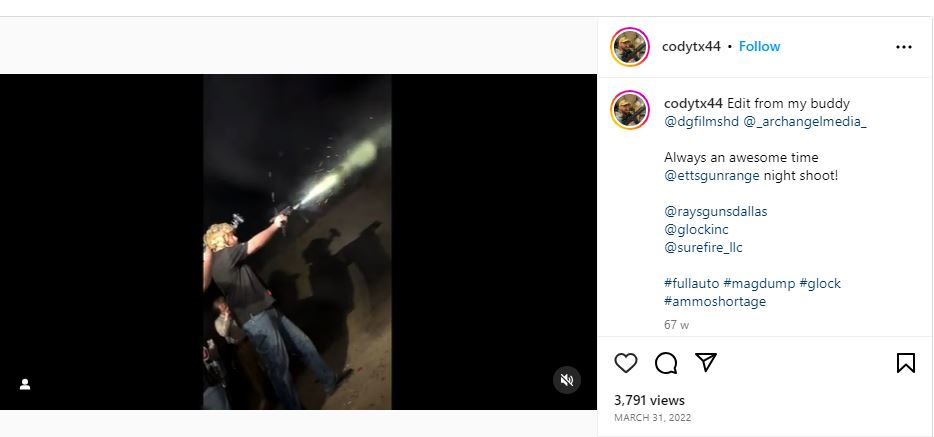The height and width of the screenshot is (437, 934).
Task: Open the @ettsgunrange mention
Action: coord(712,176)
